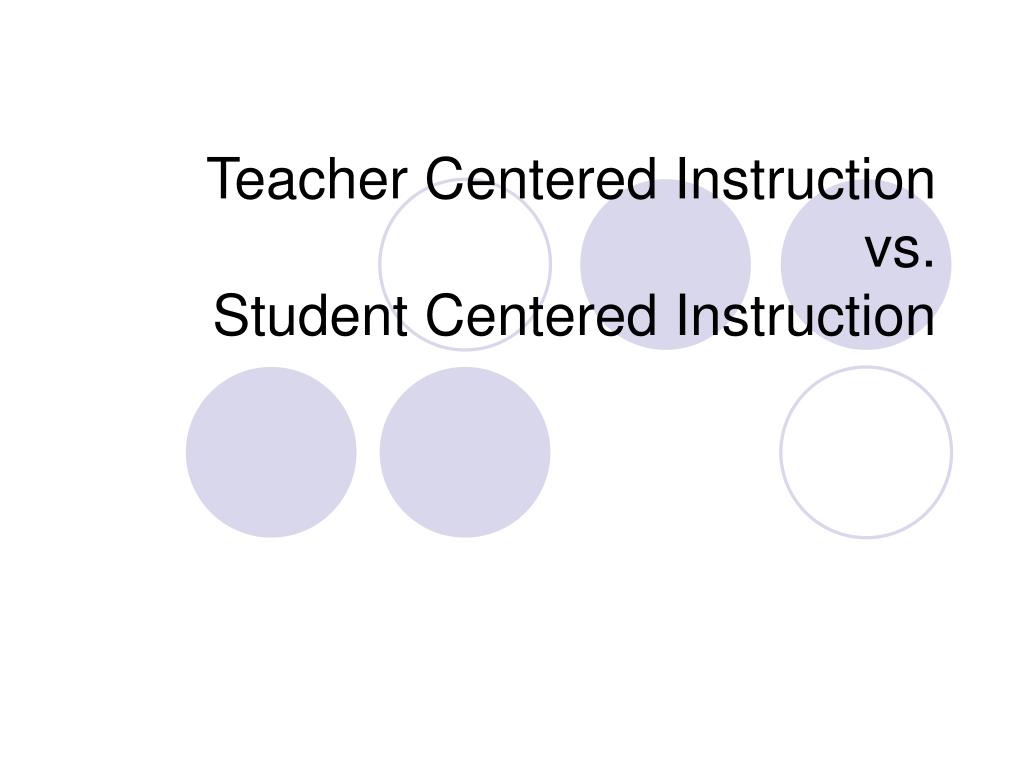The image size is (1024, 768).
Task: Click the leftmost filled circle in bottom row
Action: 271,452
